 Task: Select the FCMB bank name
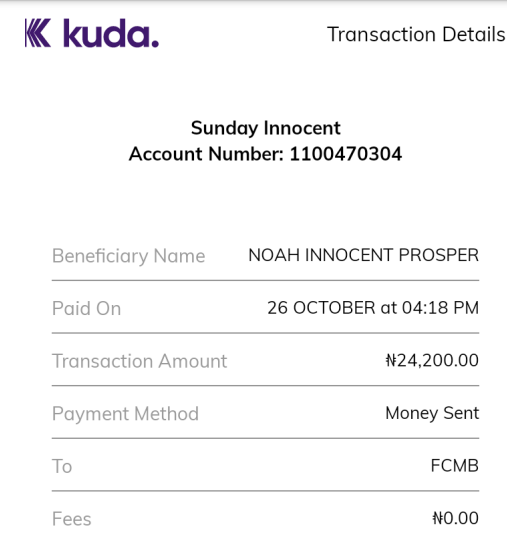click(x=455, y=466)
